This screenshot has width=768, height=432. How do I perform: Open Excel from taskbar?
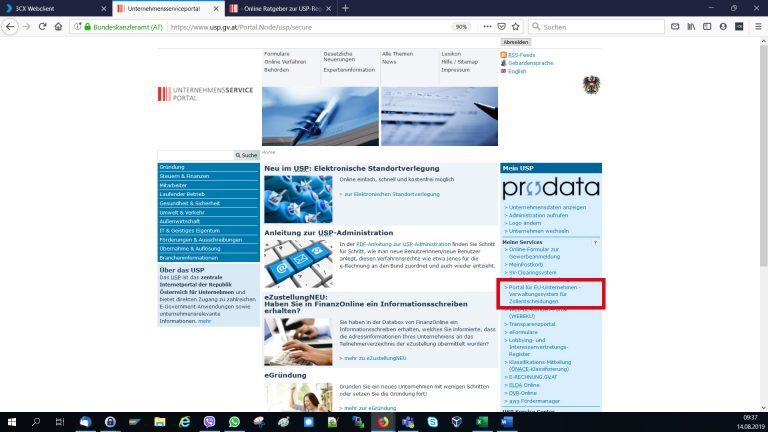(482, 422)
